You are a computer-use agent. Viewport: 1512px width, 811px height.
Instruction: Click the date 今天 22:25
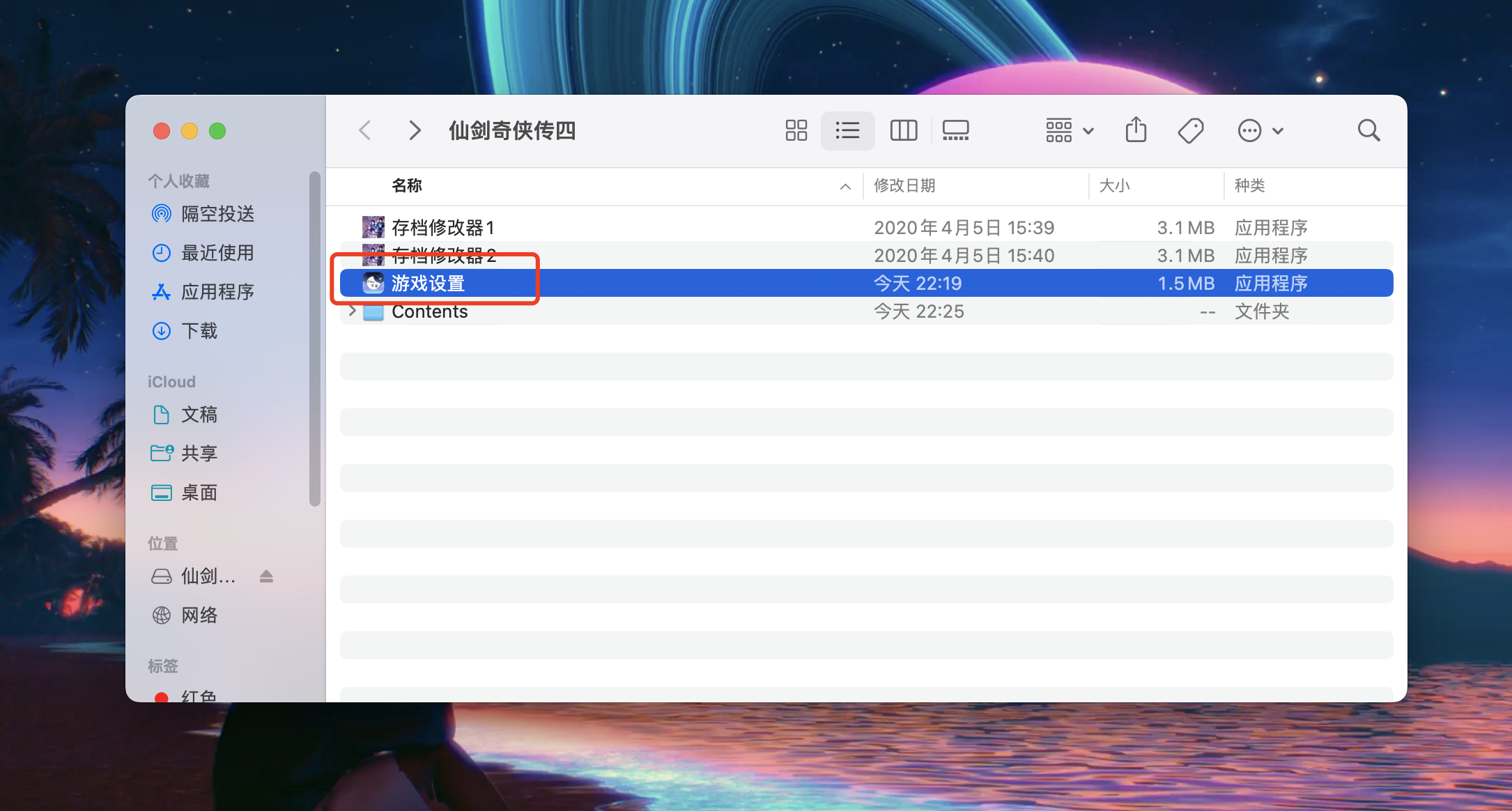(x=918, y=311)
